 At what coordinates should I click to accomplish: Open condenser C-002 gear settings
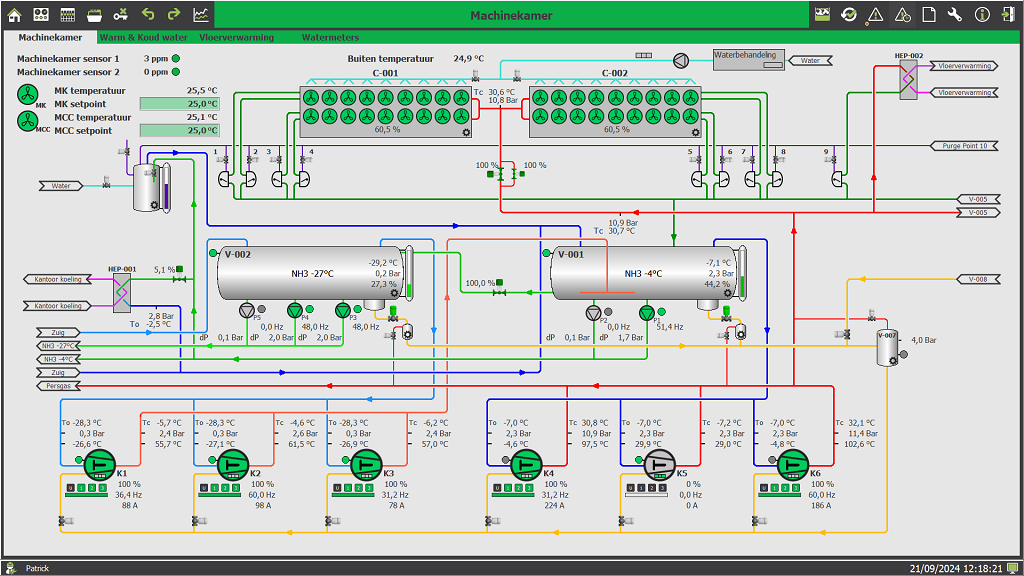pos(696,133)
